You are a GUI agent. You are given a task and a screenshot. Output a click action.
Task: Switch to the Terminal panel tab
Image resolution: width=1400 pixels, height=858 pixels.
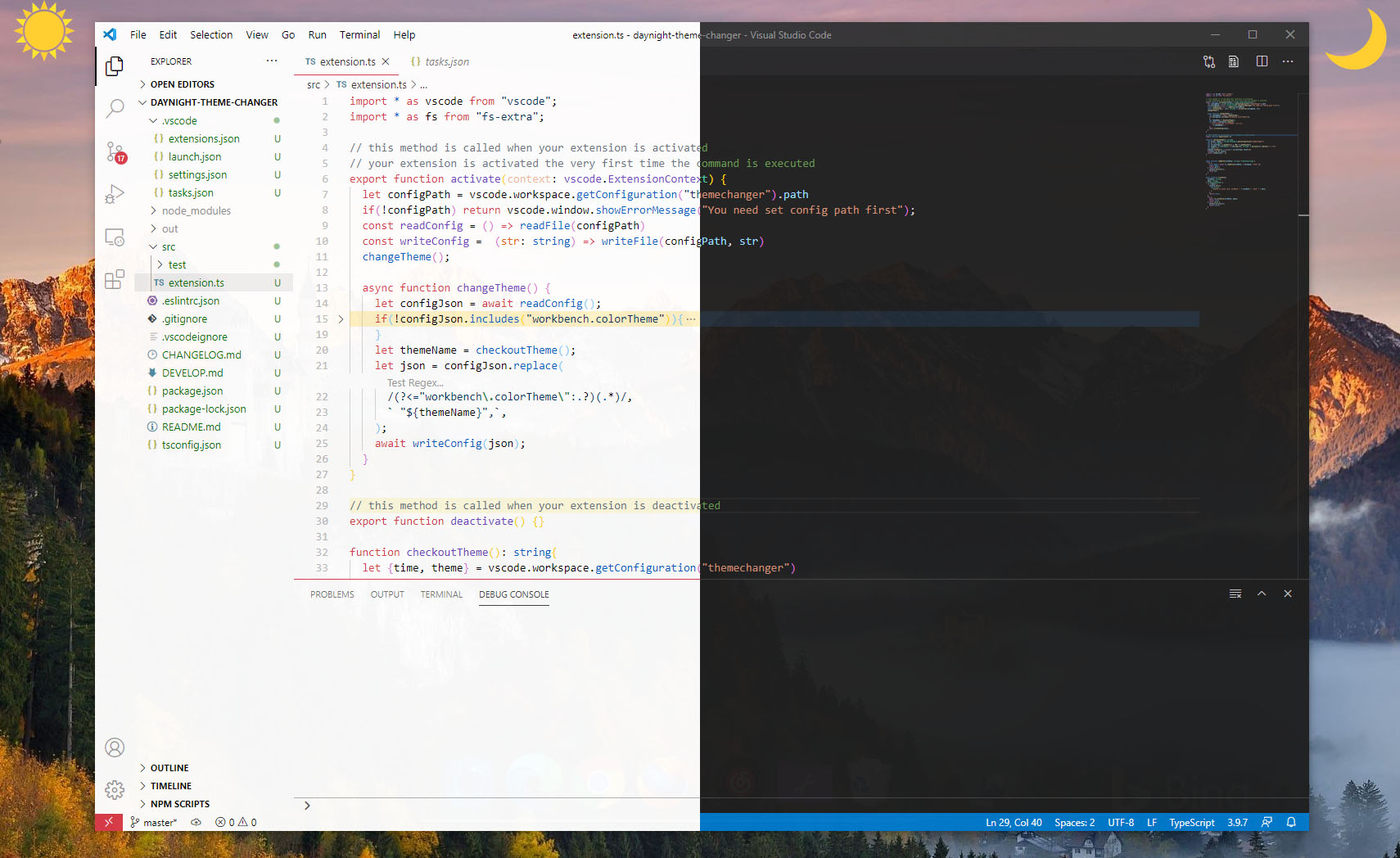point(441,594)
